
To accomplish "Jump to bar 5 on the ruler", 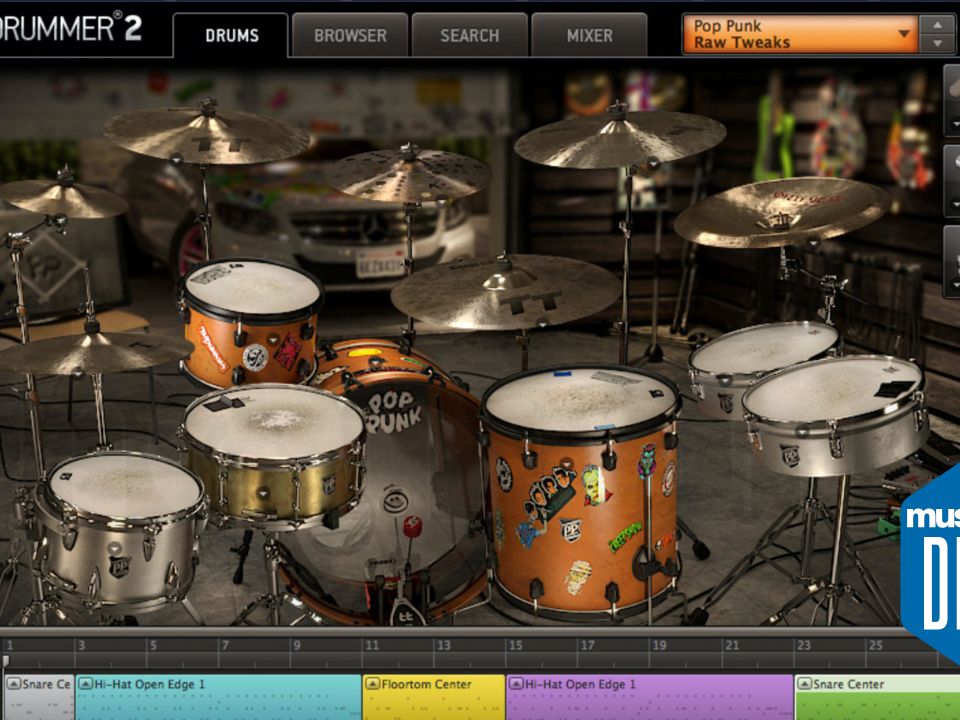I will 153,645.
